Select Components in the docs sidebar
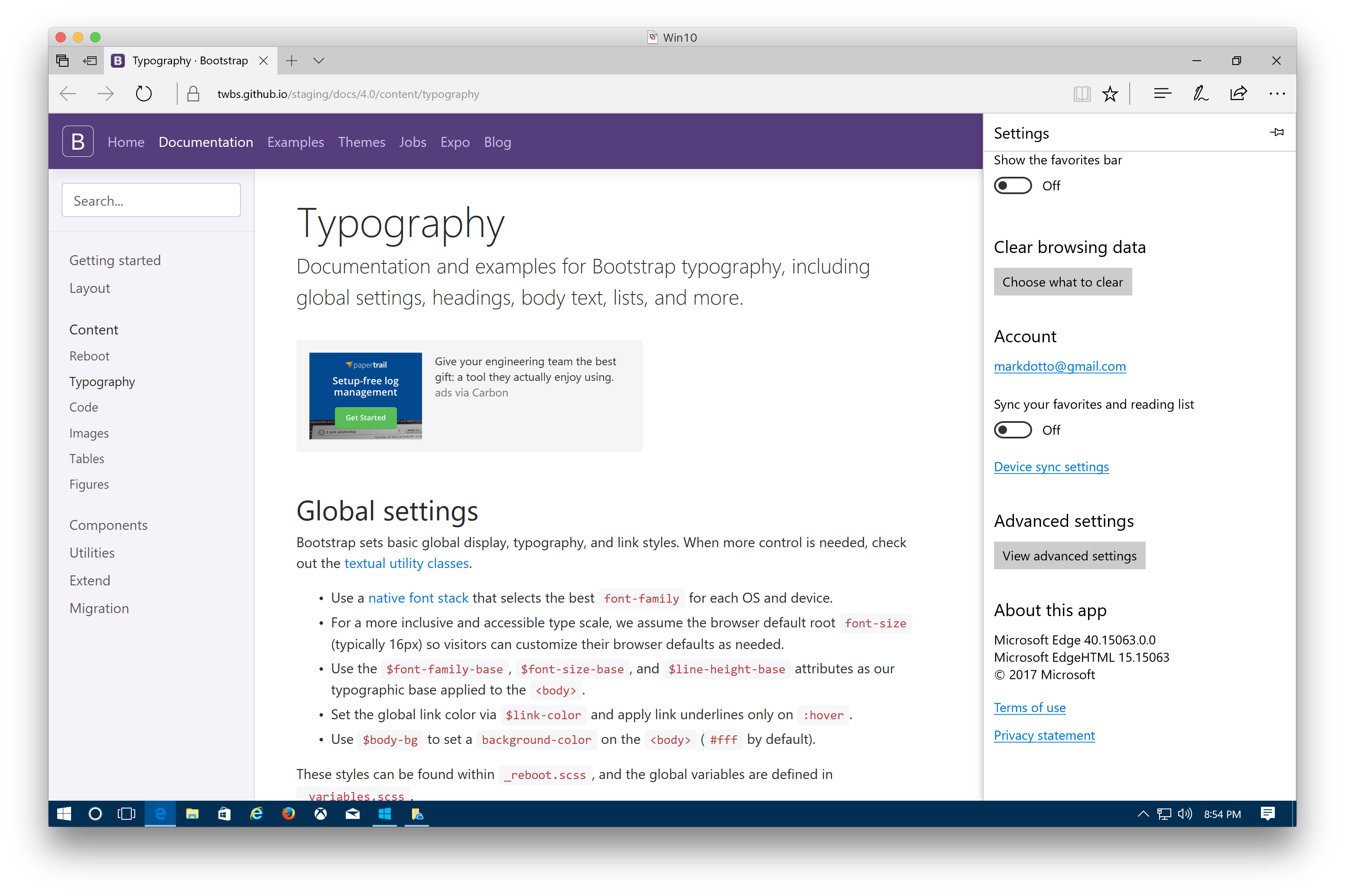This screenshot has width=1345, height=896. [x=108, y=525]
